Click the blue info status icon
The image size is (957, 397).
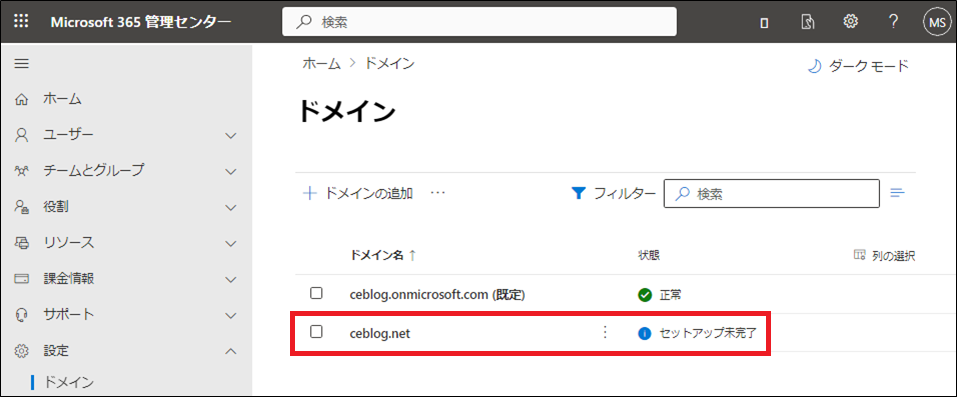pos(644,333)
